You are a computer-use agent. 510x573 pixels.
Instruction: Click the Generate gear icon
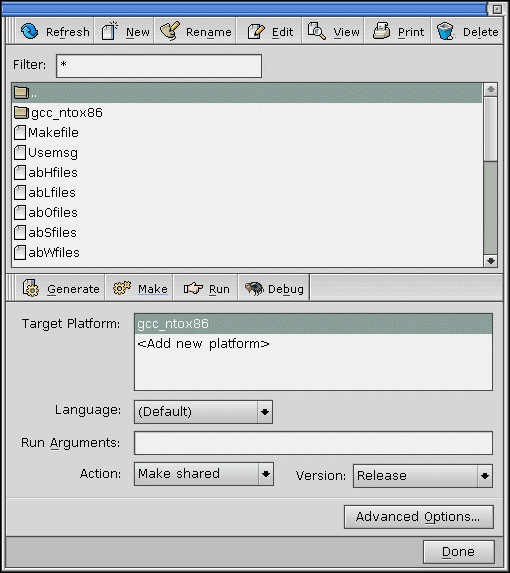30,288
